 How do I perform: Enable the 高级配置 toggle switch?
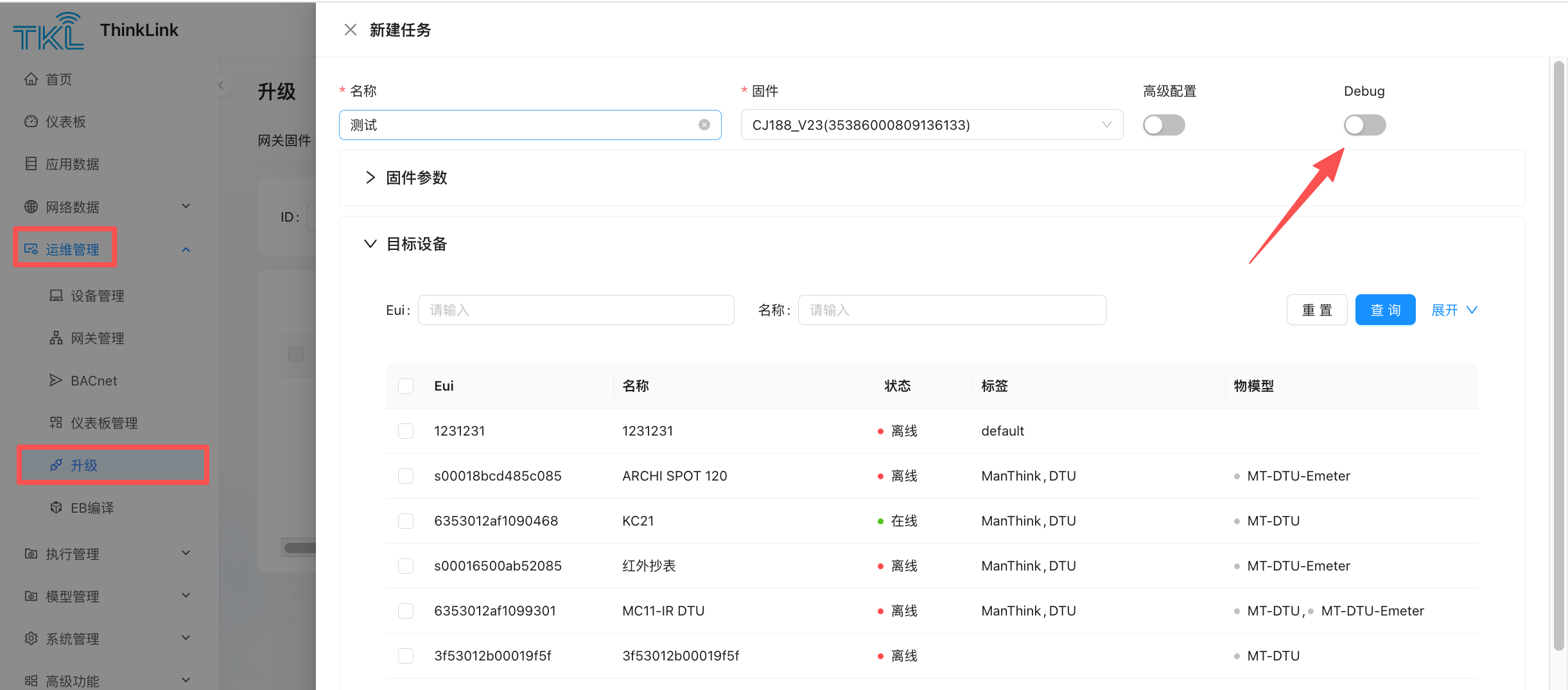coord(1163,125)
